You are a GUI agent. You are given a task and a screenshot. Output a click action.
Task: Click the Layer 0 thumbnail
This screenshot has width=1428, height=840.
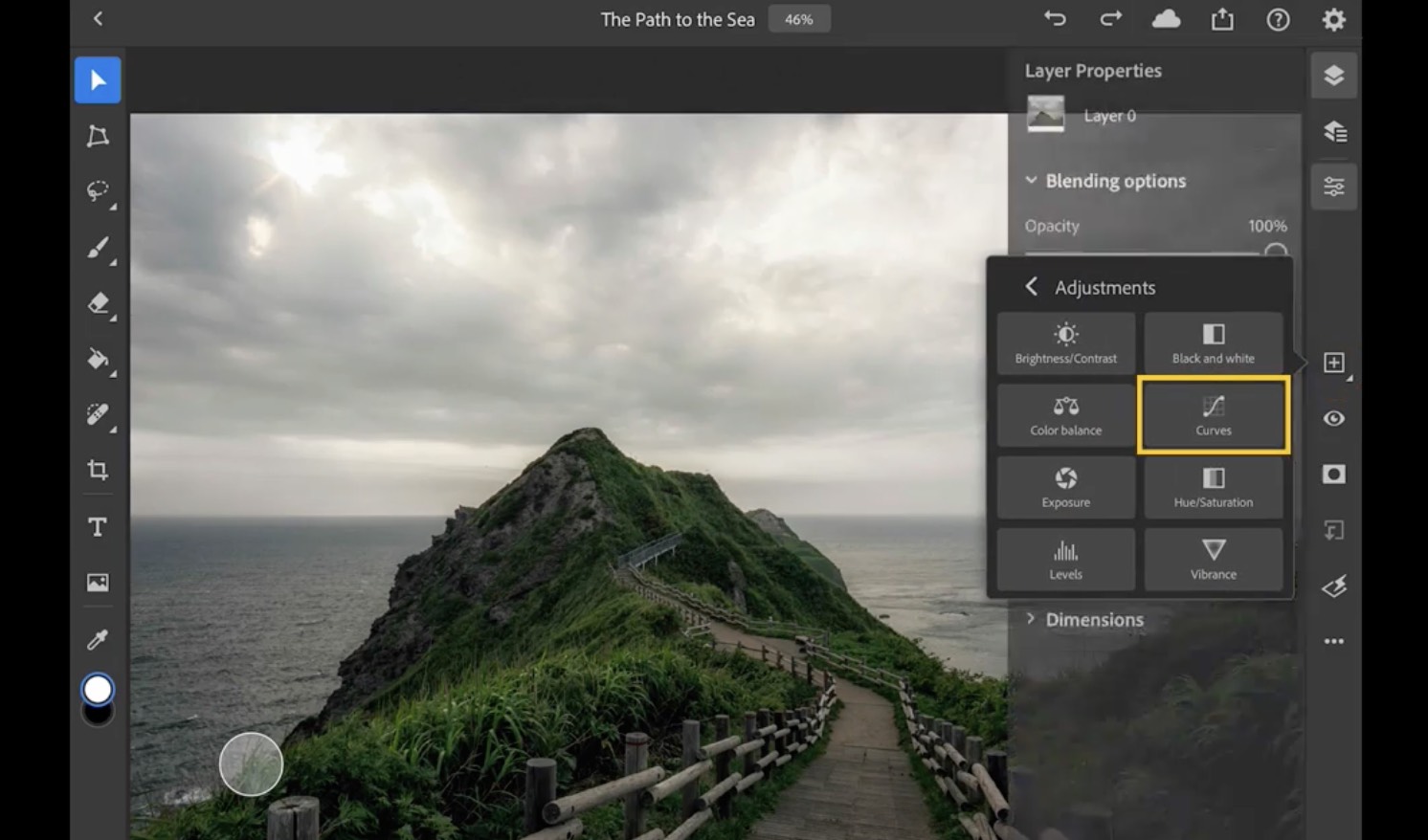1045,115
